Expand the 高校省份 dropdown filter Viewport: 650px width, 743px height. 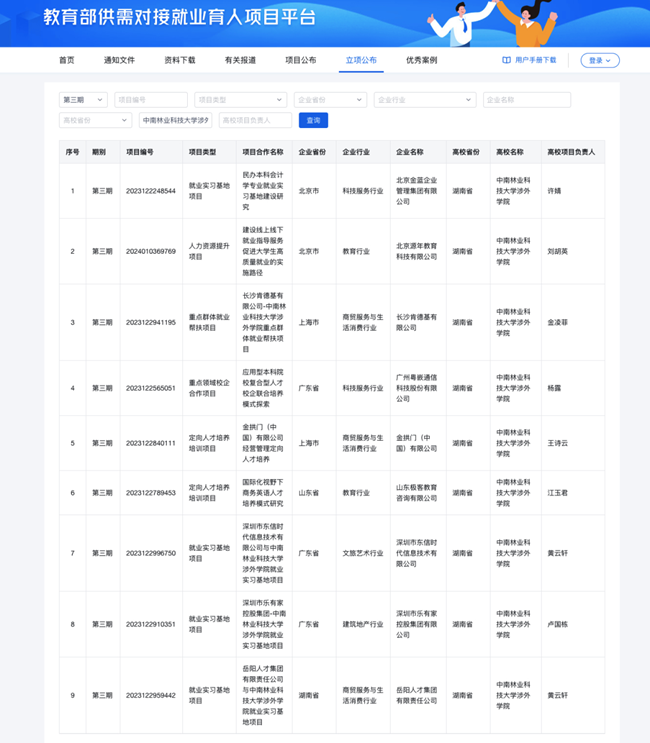tap(95, 120)
